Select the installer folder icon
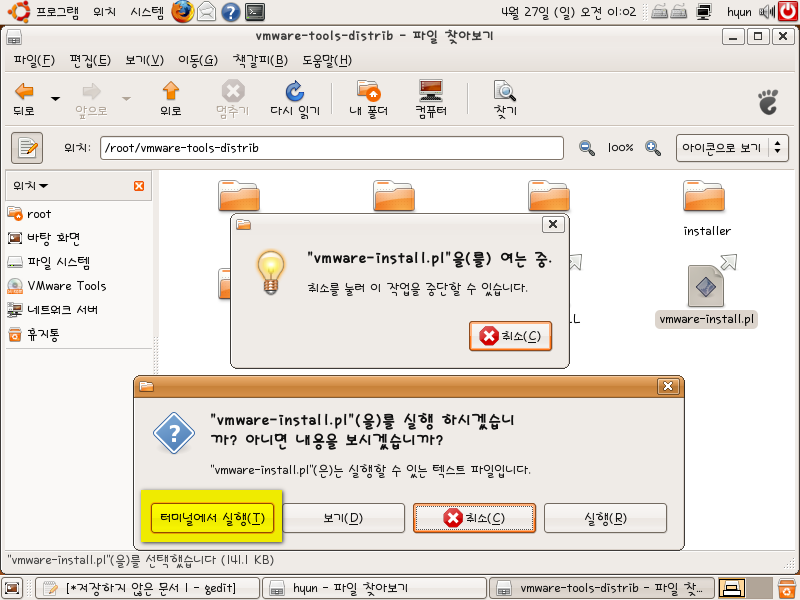Viewport: 800px width, 600px height. pyautogui.click(x=704, y=196)
